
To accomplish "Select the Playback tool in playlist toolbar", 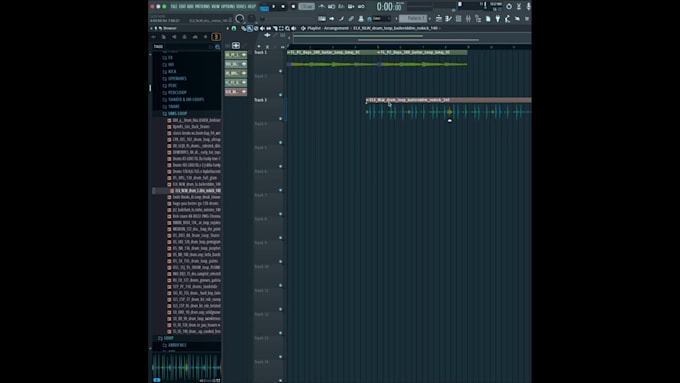I will coord(293,28).
